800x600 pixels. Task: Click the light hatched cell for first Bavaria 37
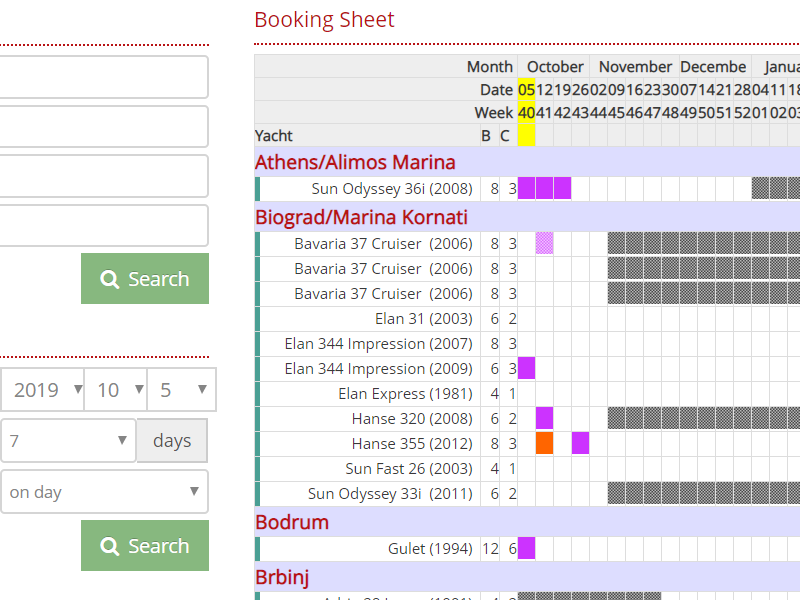pos(545,243)
